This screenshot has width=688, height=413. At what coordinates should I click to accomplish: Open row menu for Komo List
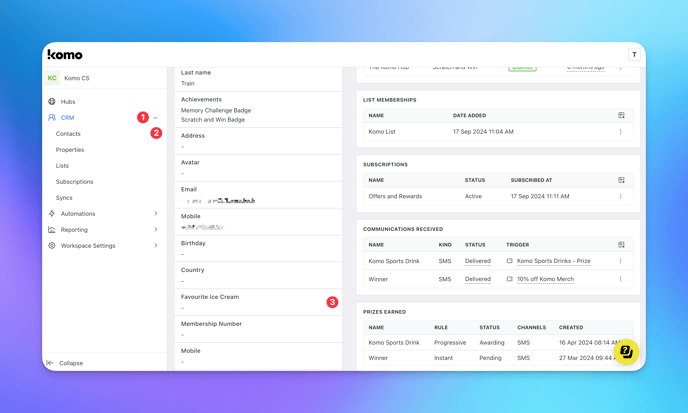(620, 132)
